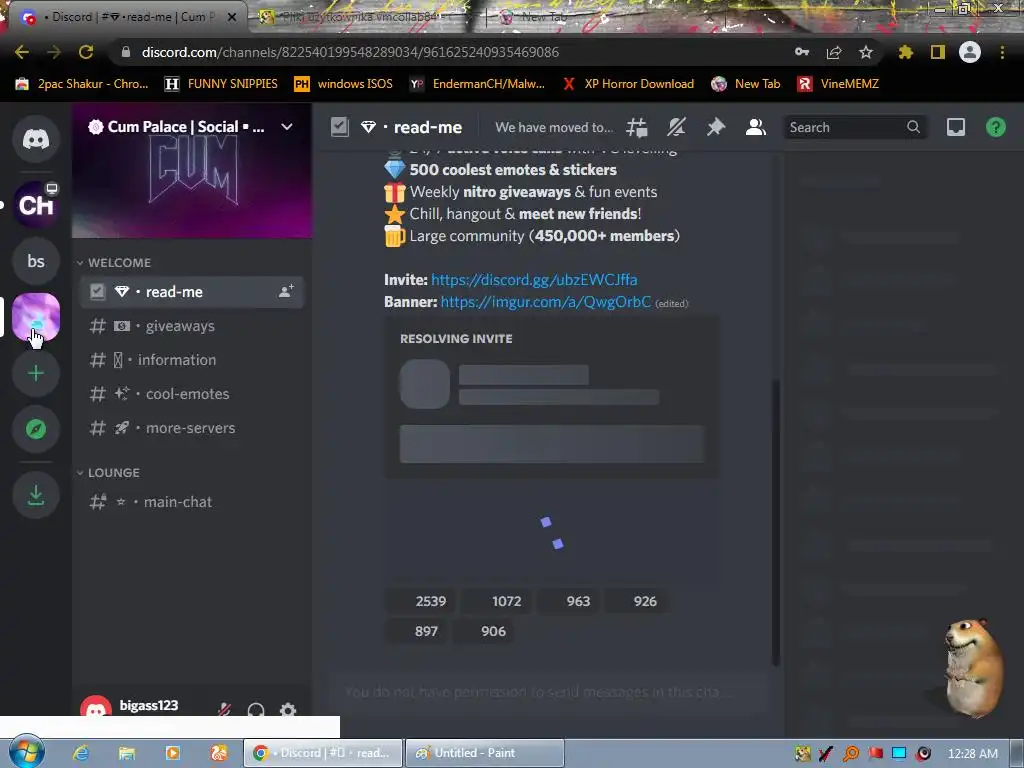Open the information channel
1024x768 pixels.
pyautogui.click(x=191, y=360)
